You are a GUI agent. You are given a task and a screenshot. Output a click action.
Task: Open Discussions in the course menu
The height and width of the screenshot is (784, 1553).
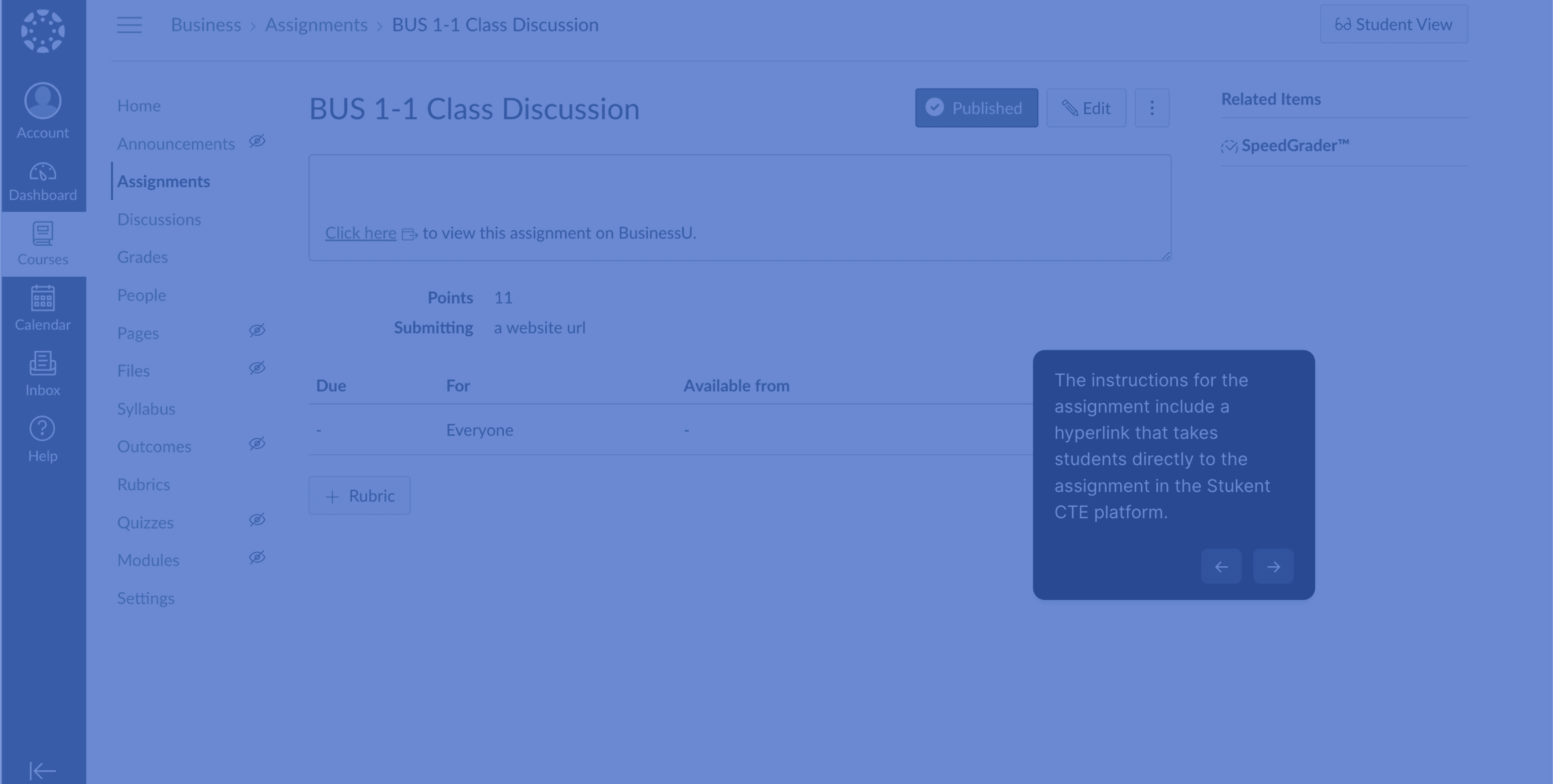pos(159,219)
